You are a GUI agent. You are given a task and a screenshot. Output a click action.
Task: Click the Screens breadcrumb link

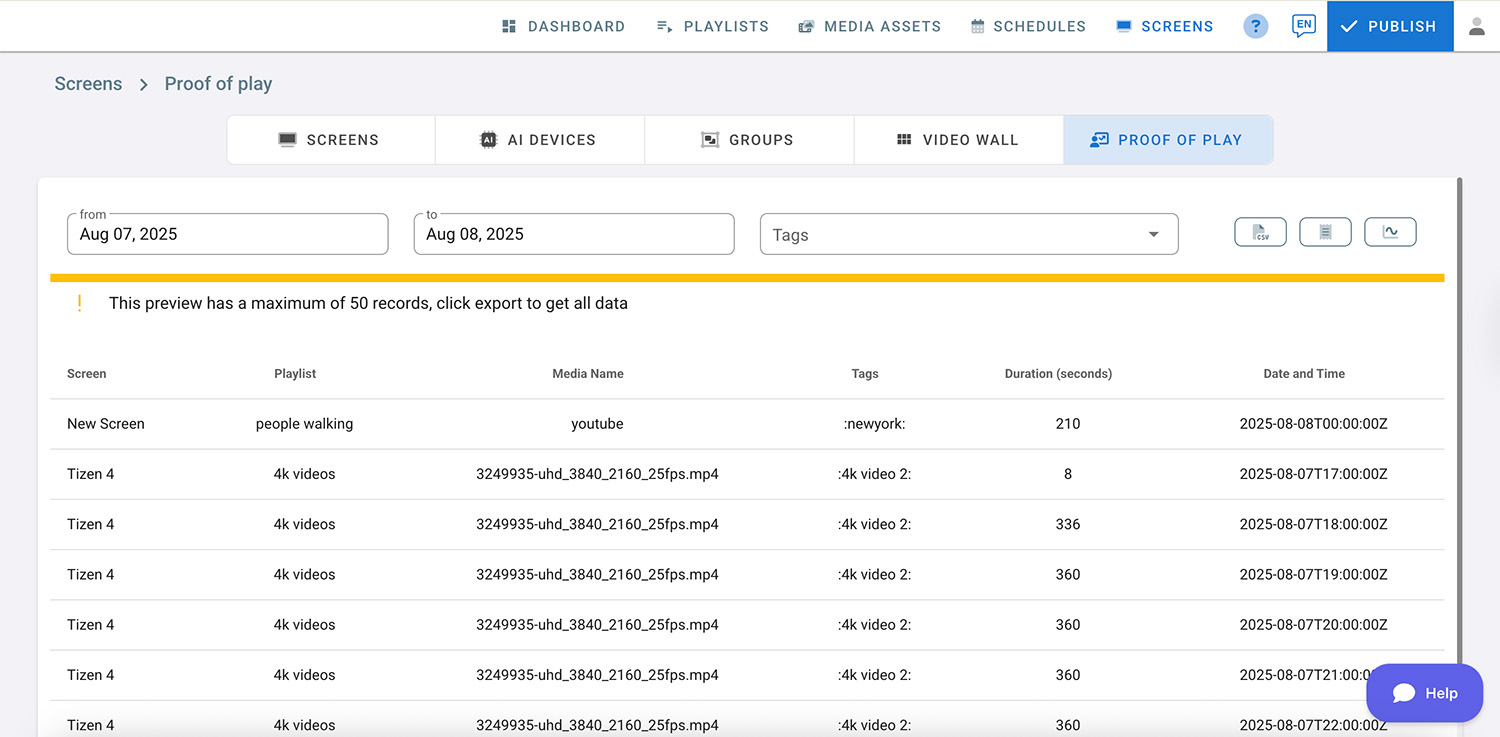point(88,84)
